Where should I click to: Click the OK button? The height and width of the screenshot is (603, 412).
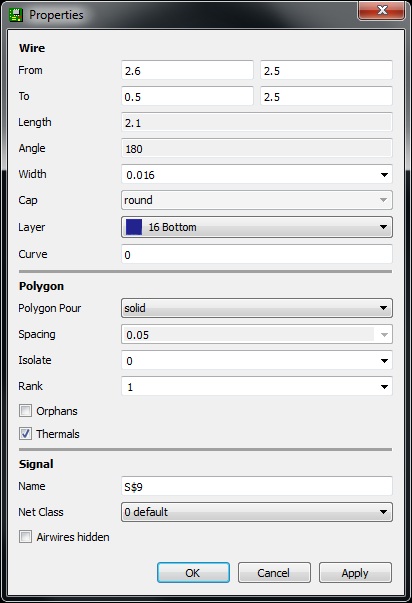[x=193, y=573]
